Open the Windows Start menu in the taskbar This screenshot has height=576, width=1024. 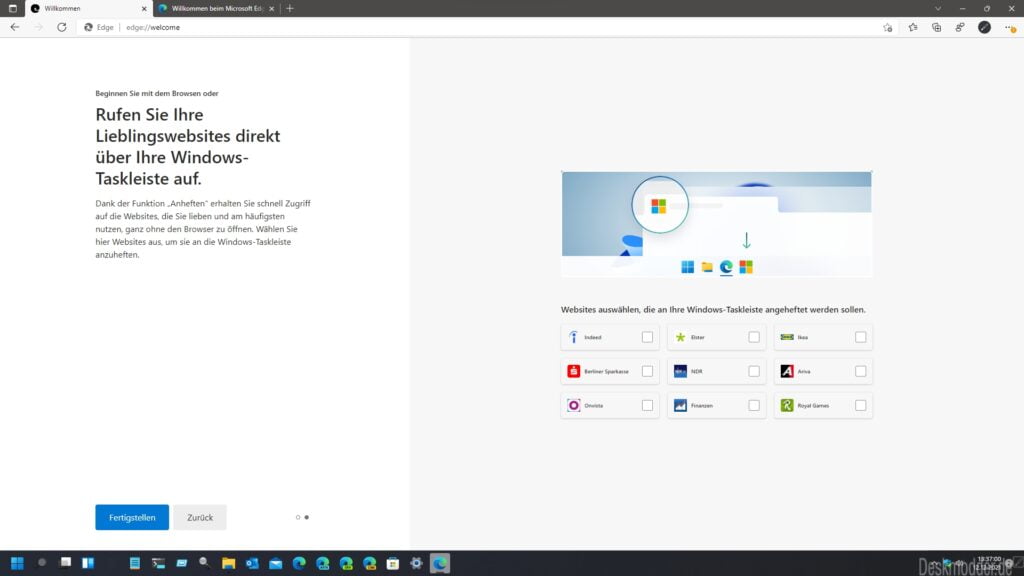click(17, 563)
